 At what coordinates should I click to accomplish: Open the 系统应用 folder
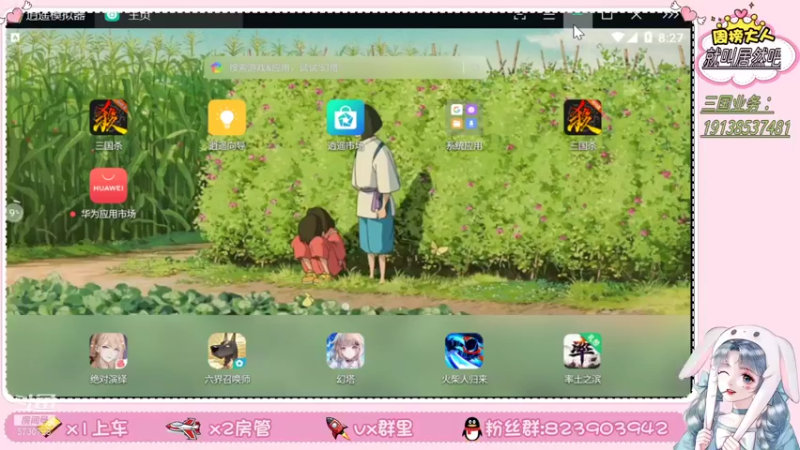pos(464,118)
